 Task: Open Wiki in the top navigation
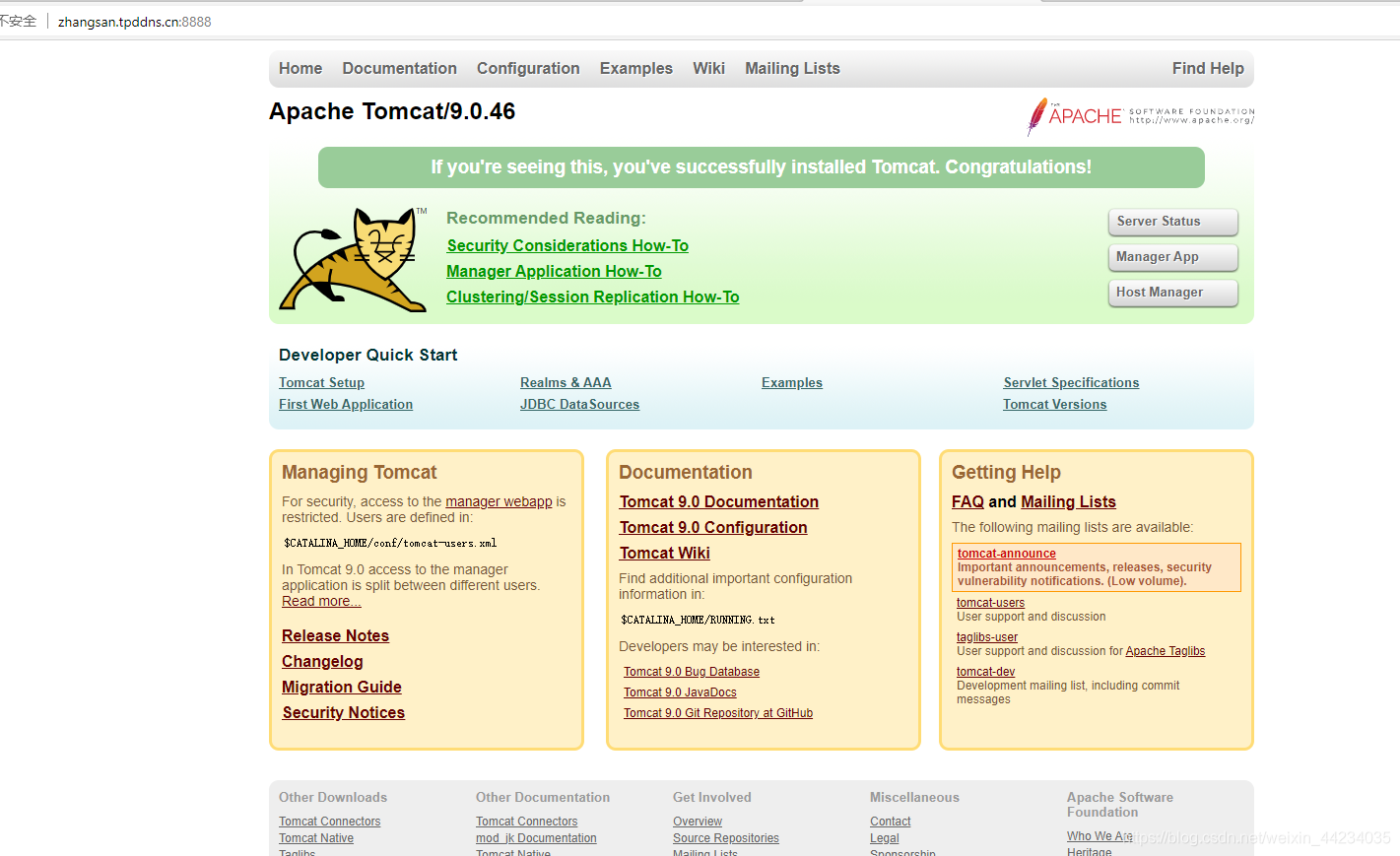[708, 69]
